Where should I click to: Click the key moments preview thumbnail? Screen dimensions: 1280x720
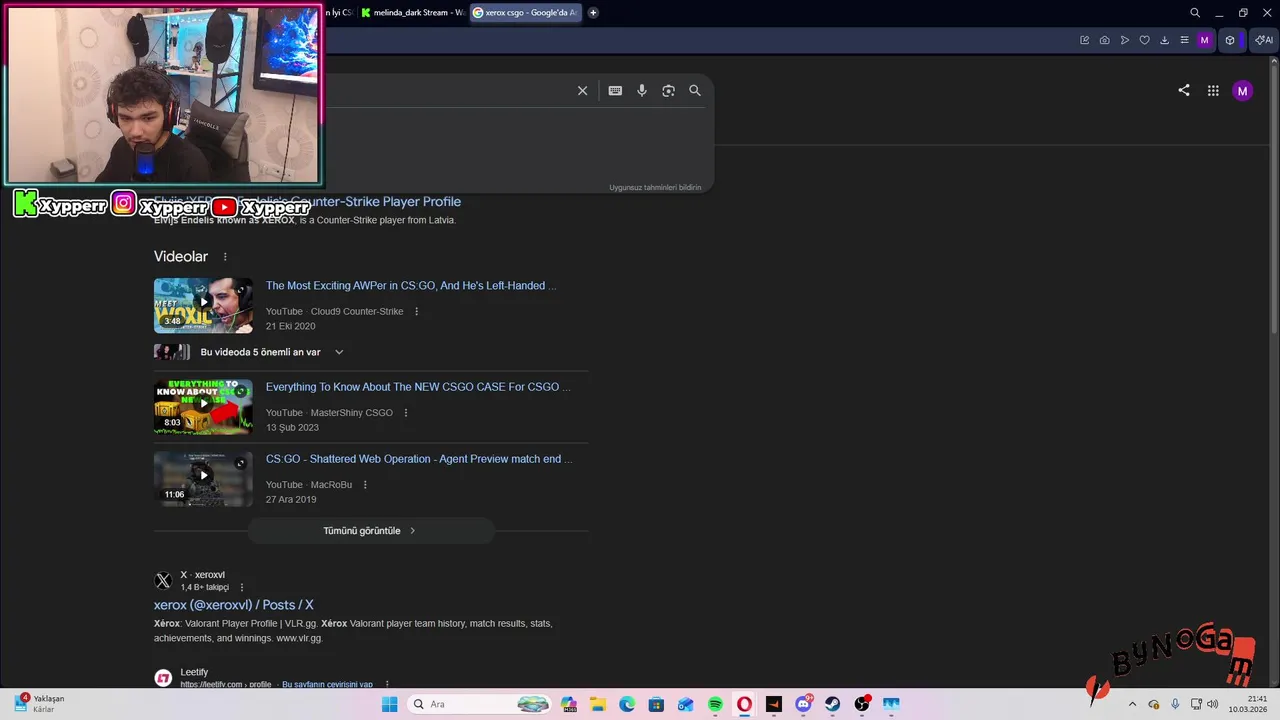pos(172,352)
